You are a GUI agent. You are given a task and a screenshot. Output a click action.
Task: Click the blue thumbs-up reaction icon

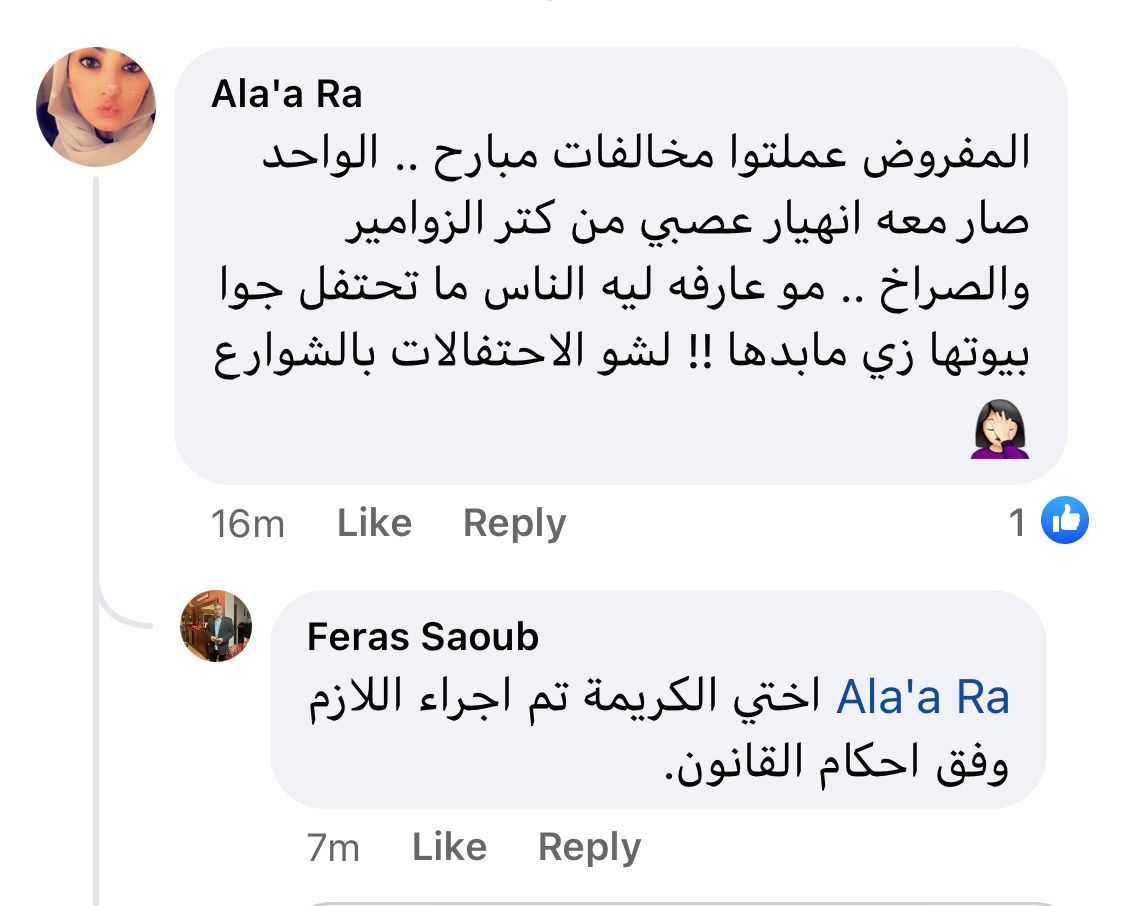coord(1064,521)
